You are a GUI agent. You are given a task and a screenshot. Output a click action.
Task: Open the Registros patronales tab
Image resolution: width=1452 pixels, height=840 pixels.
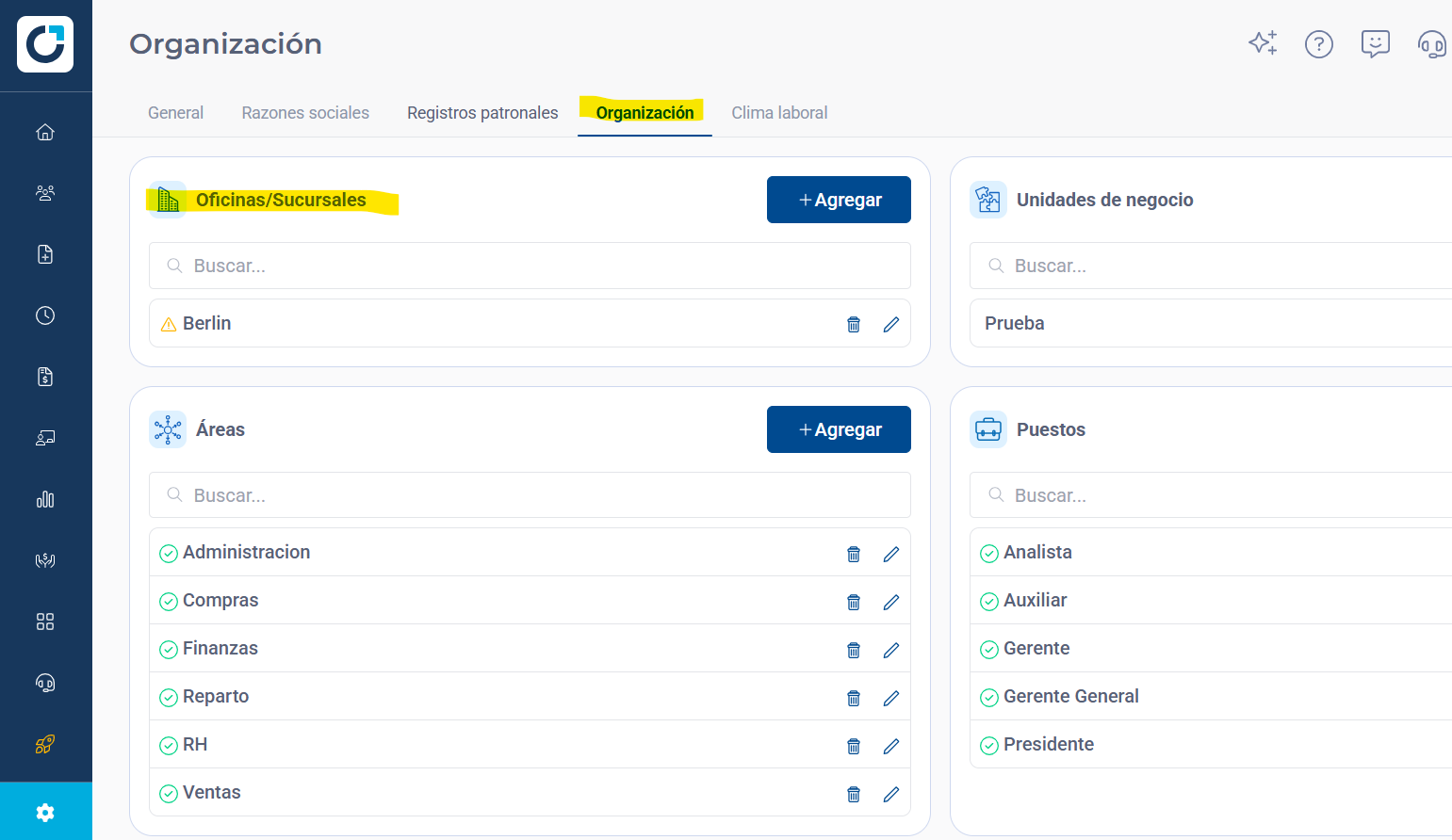pyautogui.click(x=482, y=113)
